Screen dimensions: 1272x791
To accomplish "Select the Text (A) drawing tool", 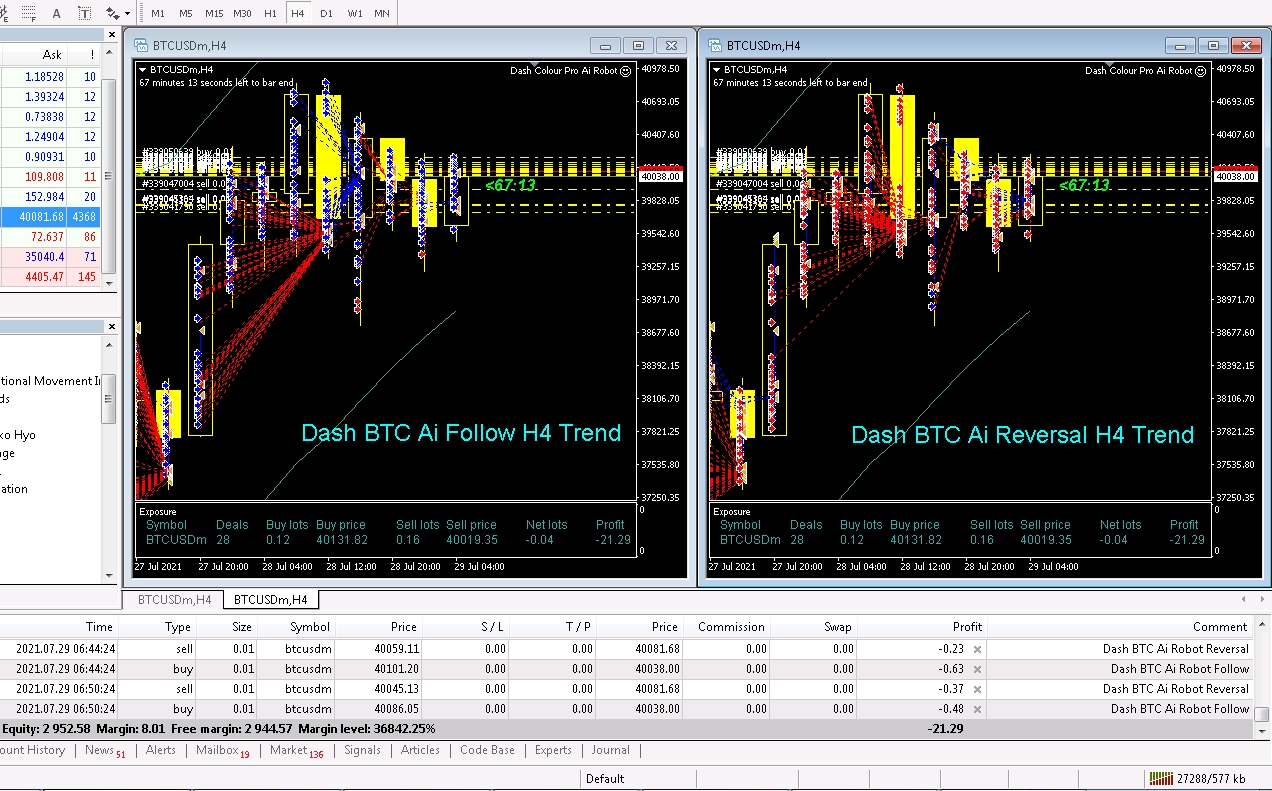I will [x=56, y=13].
